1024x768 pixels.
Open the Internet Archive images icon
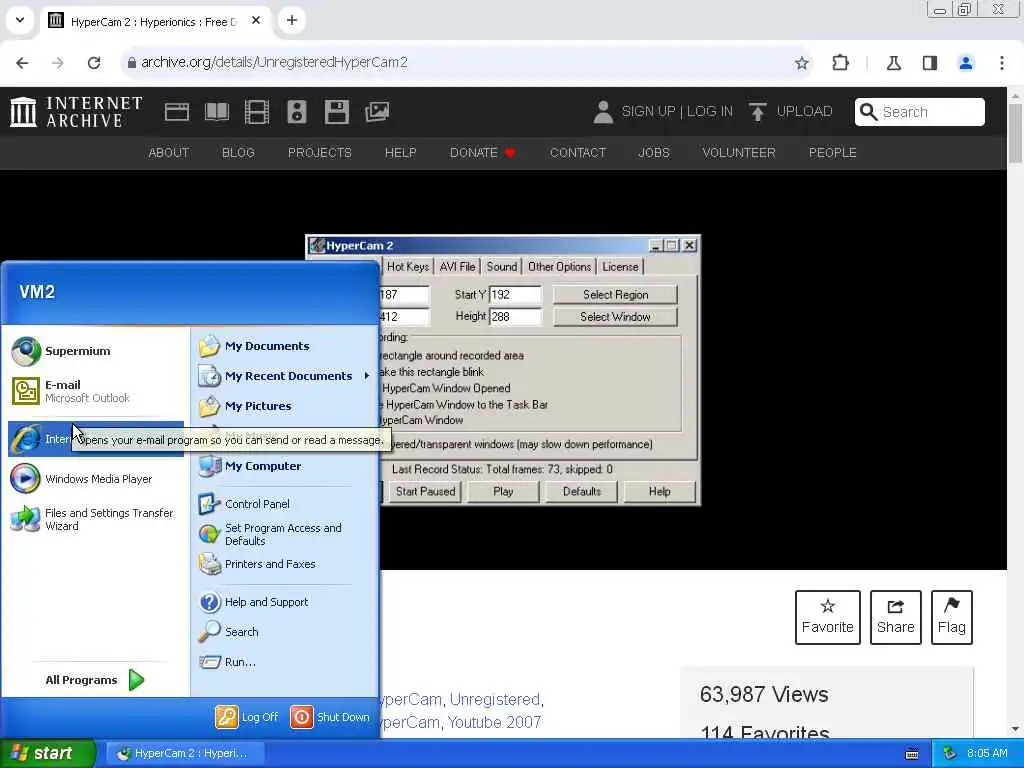pyautogui.click(x=377, y=112)
